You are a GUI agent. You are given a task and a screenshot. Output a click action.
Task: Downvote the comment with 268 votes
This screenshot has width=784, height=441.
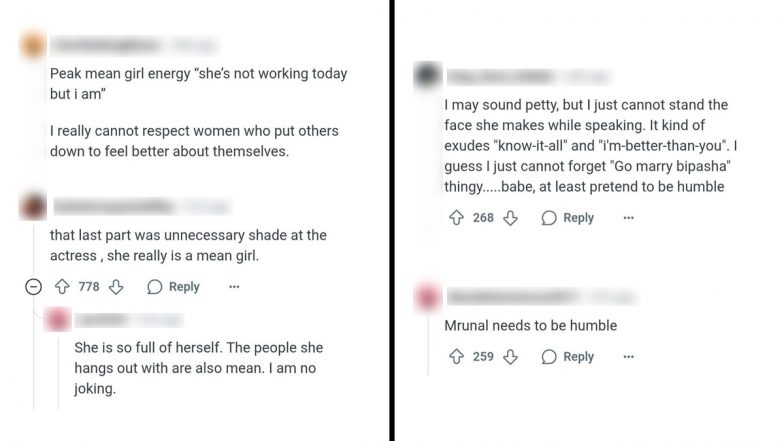[x=511, y=218]
